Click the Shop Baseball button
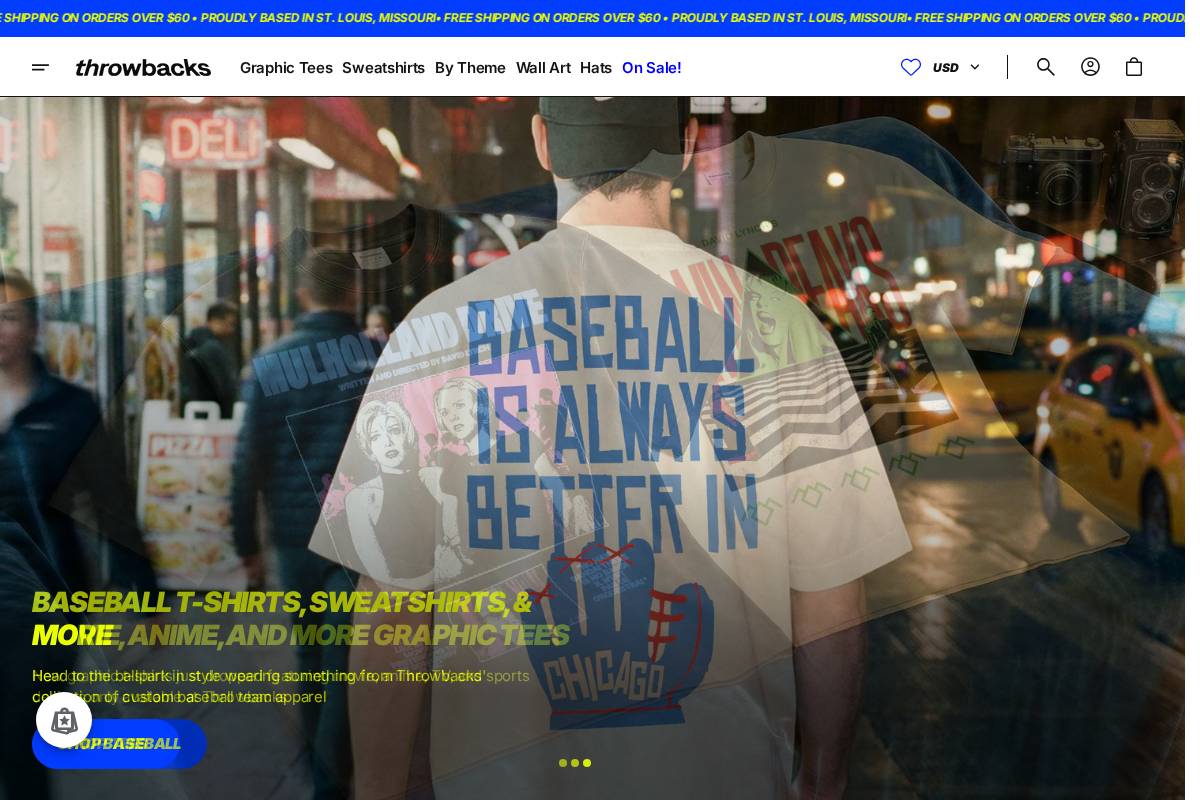1200x800 pixels. 119,744
